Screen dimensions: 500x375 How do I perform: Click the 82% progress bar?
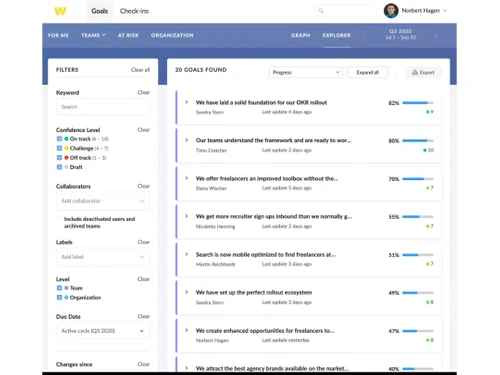click(x=418, y=103)
